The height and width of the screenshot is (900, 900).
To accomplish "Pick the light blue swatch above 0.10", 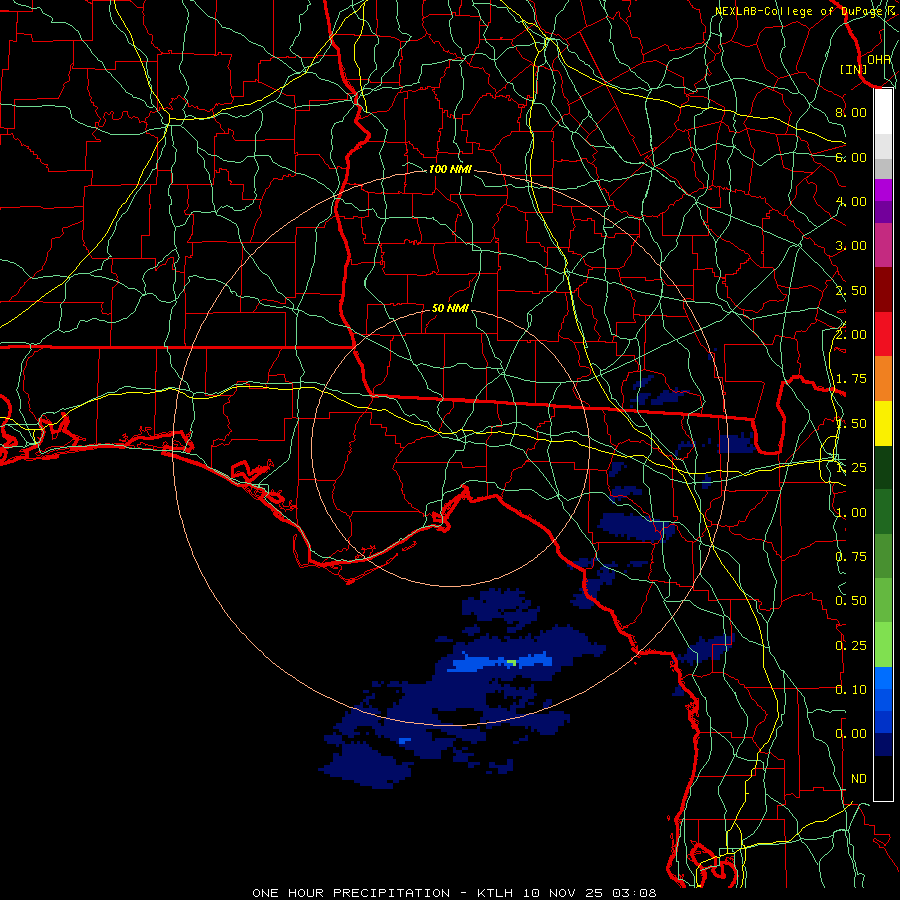I will 883,678.
